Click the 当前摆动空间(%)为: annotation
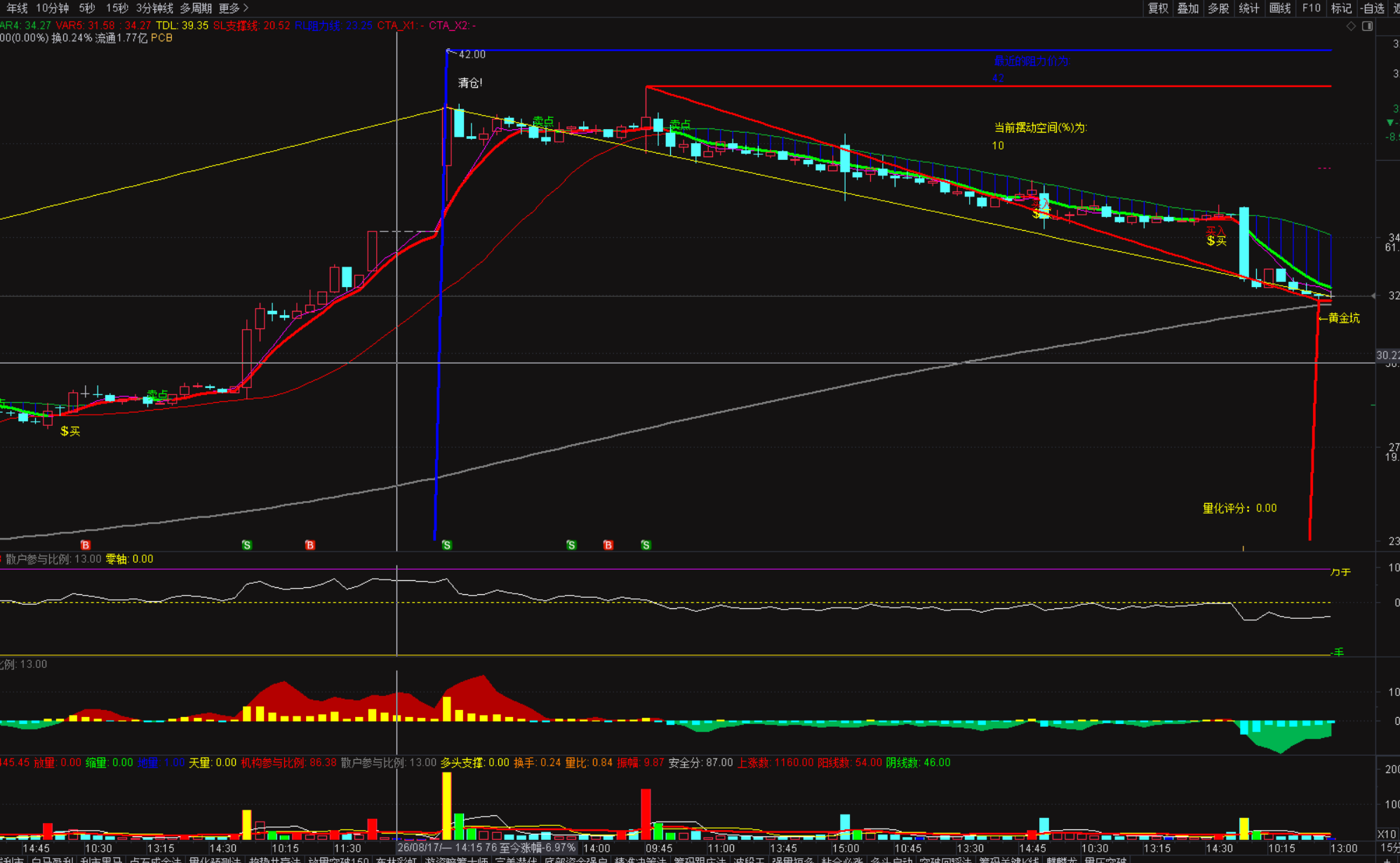The height and width of the screenshot is (863, 1400). [x=1041, y=127]
